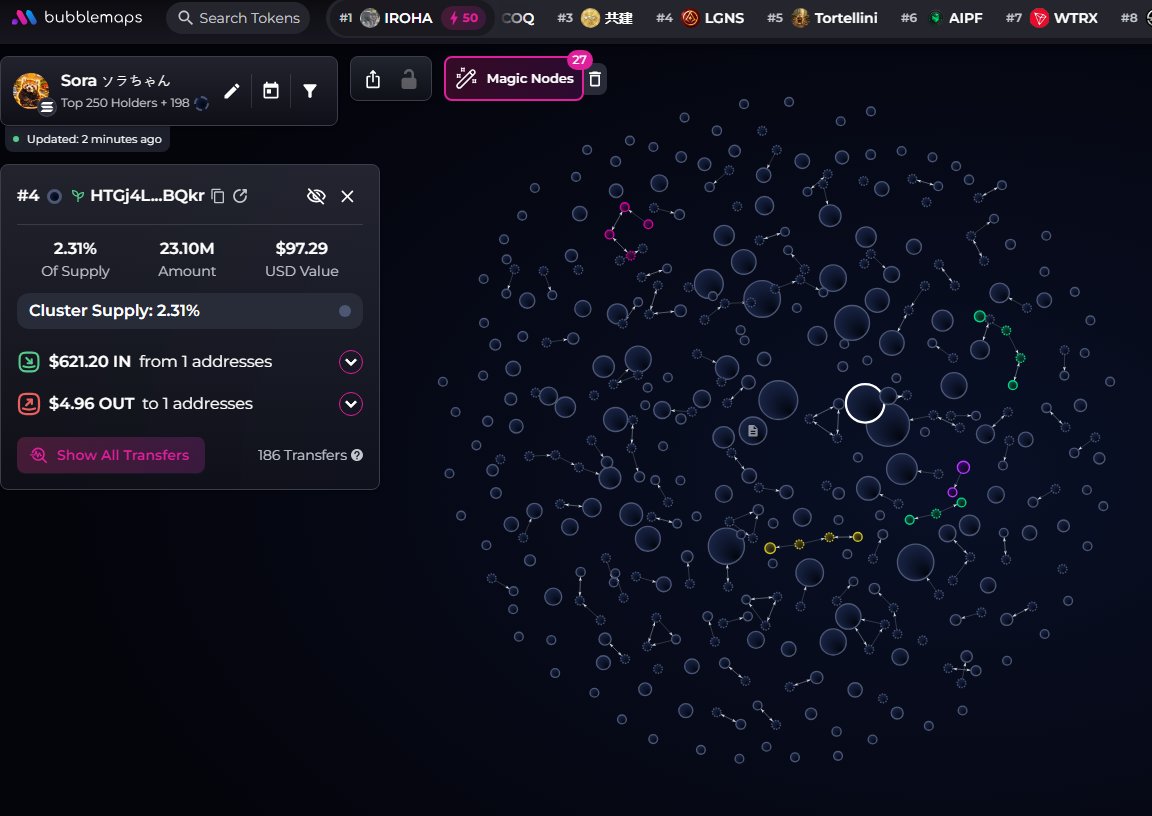Click the pencil edit icon
Screen dimensions: 1152x816
pyautogui.click(x=231, y=91)
